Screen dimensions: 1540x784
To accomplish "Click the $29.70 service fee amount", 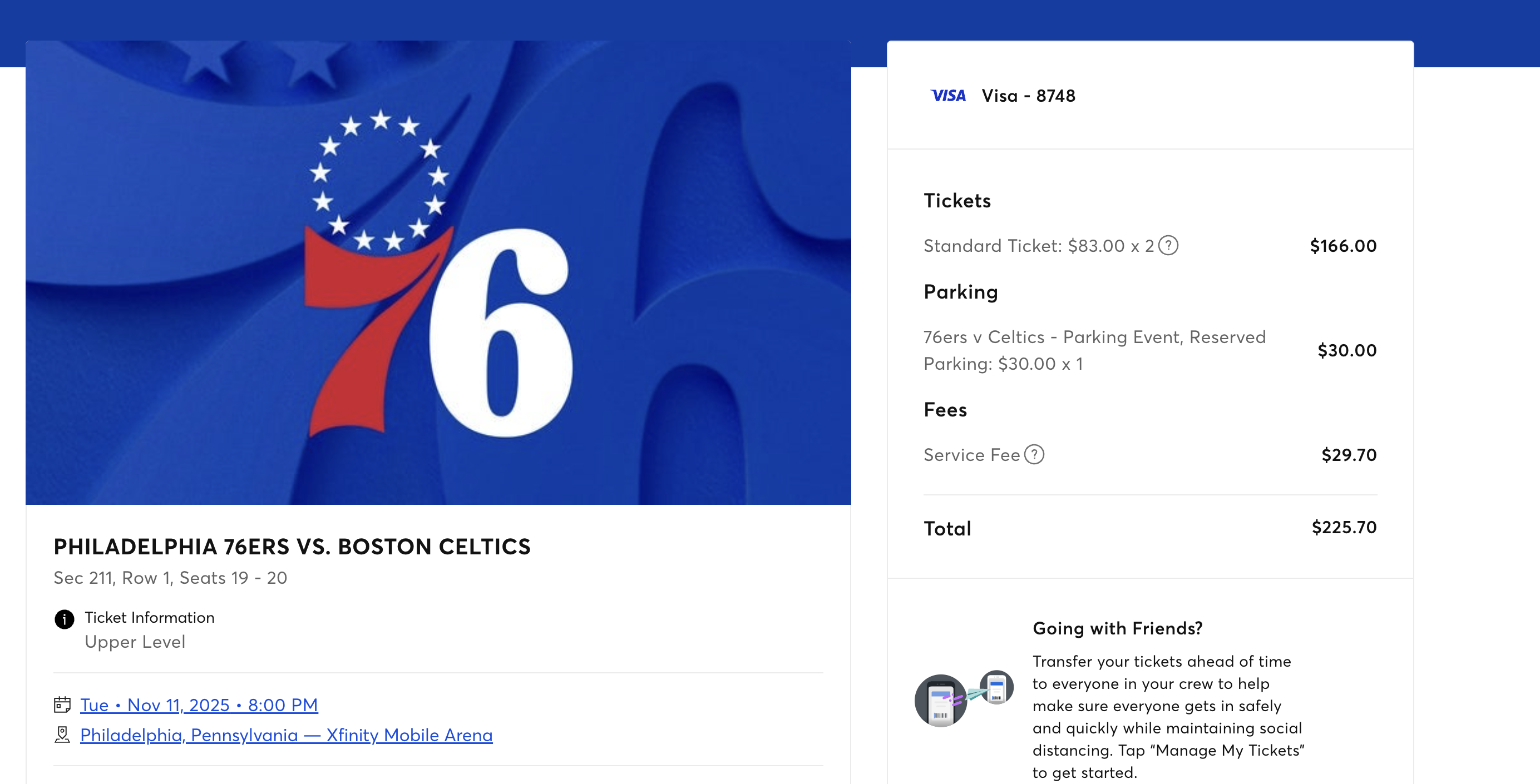I will click(x=1349, y=455).
